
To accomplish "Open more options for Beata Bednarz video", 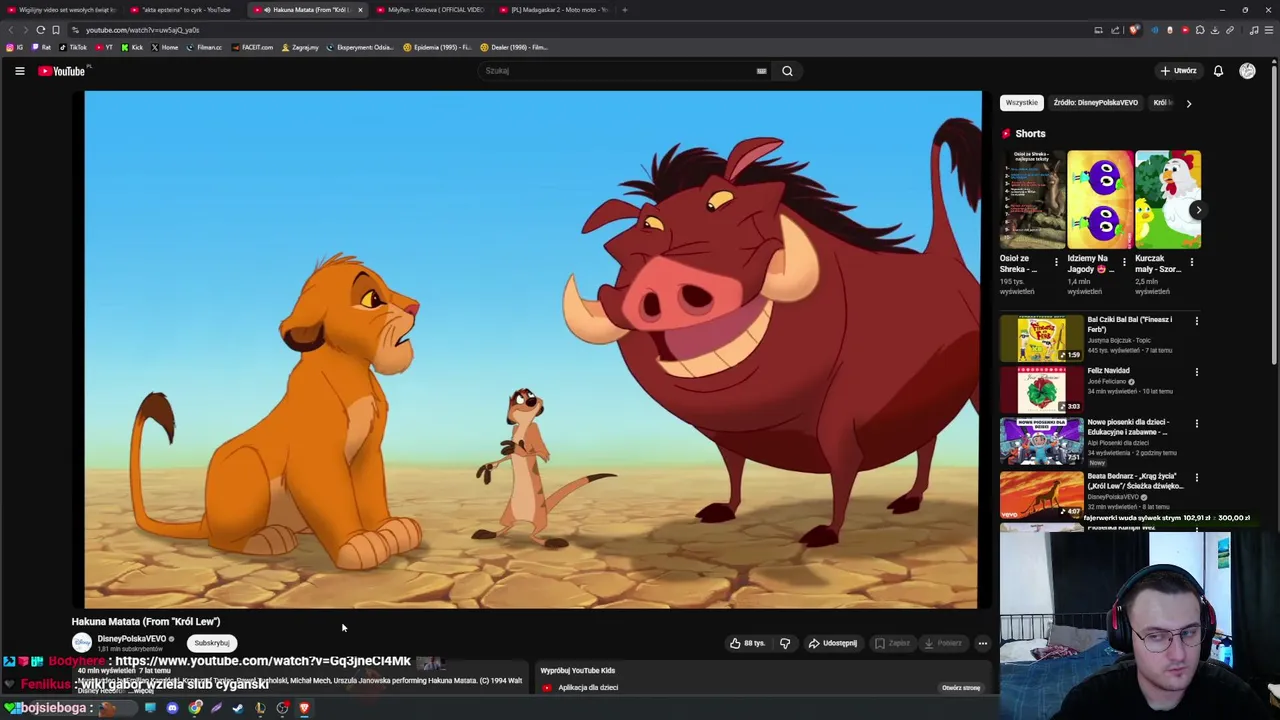I will tap(1196, 478).
